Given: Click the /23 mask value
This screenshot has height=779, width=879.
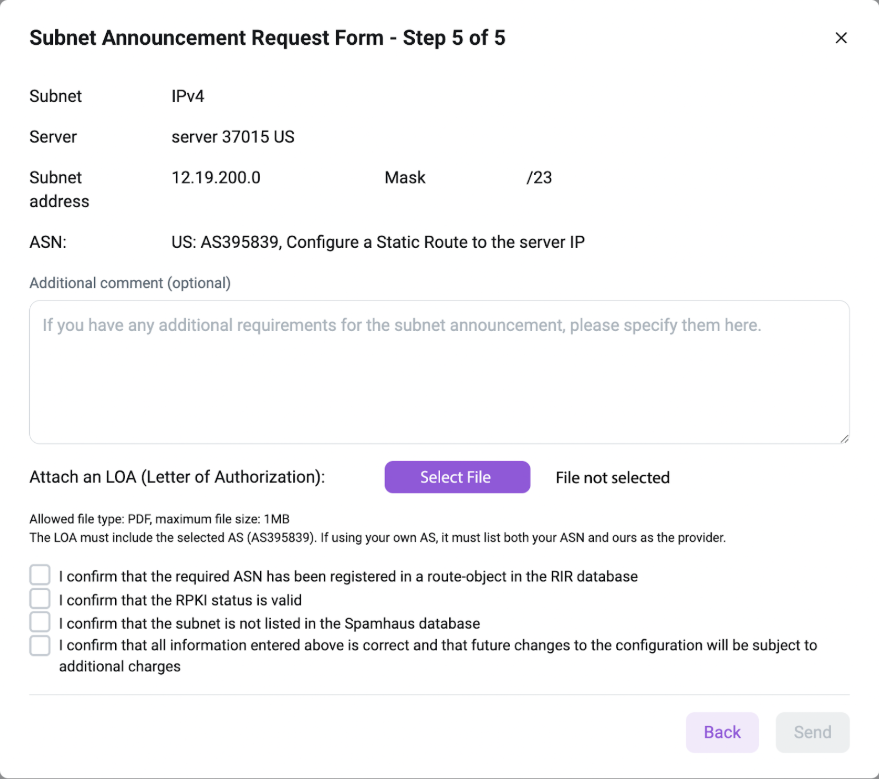Looking at the screenshot, I should 539,178.
